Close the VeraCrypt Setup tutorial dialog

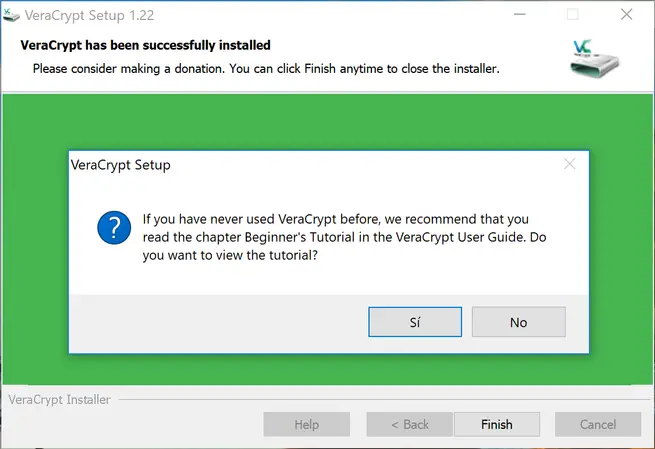[x=569, y=165]
